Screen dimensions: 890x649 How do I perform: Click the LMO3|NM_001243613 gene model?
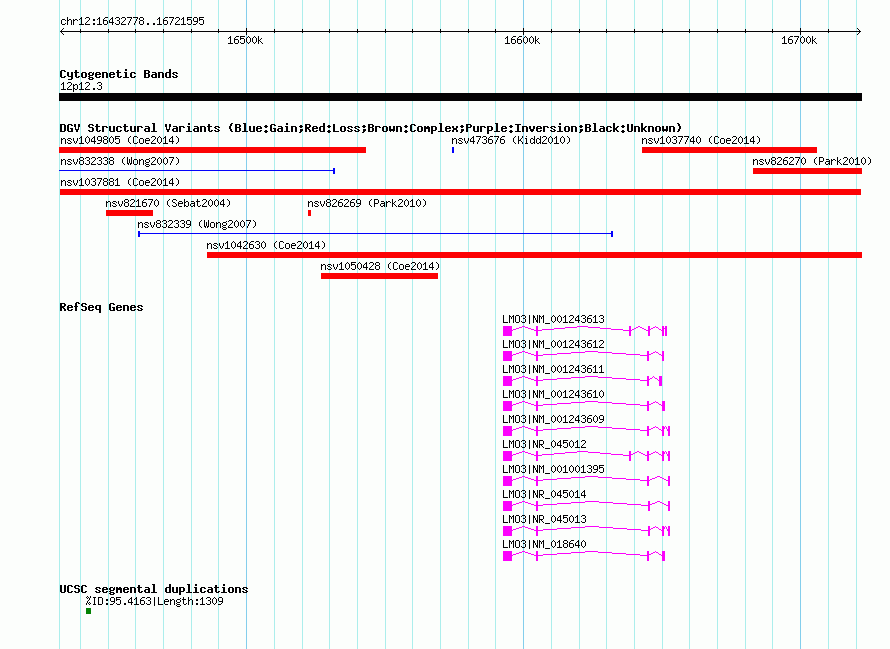585,330
